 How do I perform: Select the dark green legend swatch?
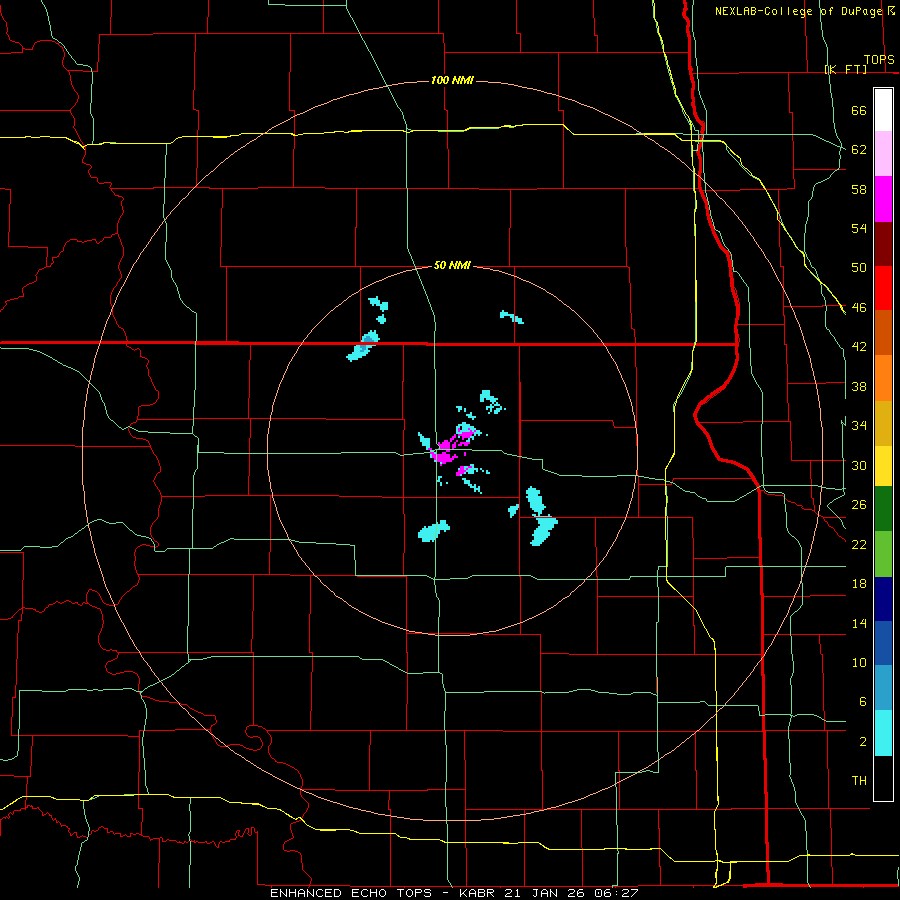(883, 509)
